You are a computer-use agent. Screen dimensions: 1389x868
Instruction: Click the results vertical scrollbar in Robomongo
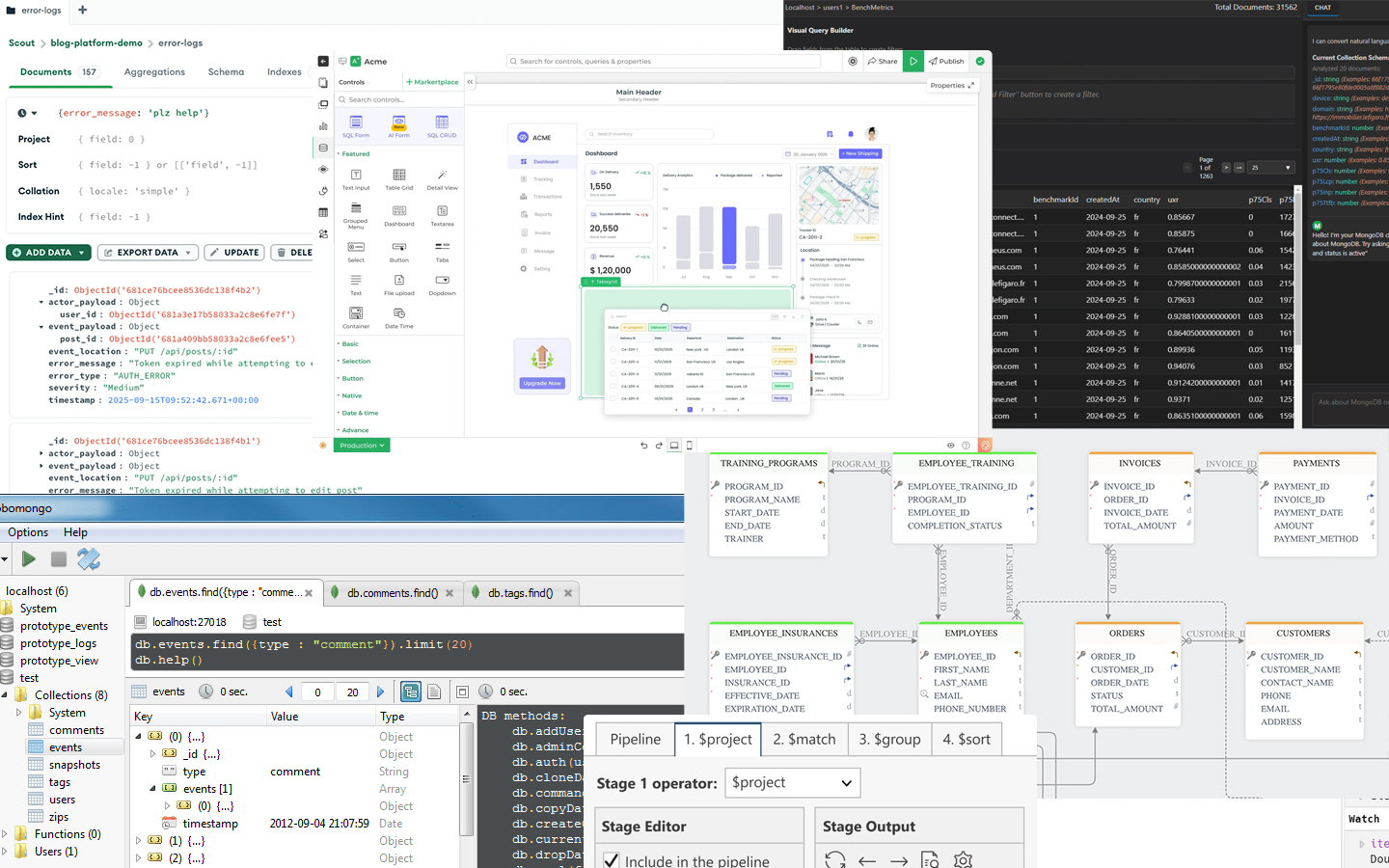467,779
